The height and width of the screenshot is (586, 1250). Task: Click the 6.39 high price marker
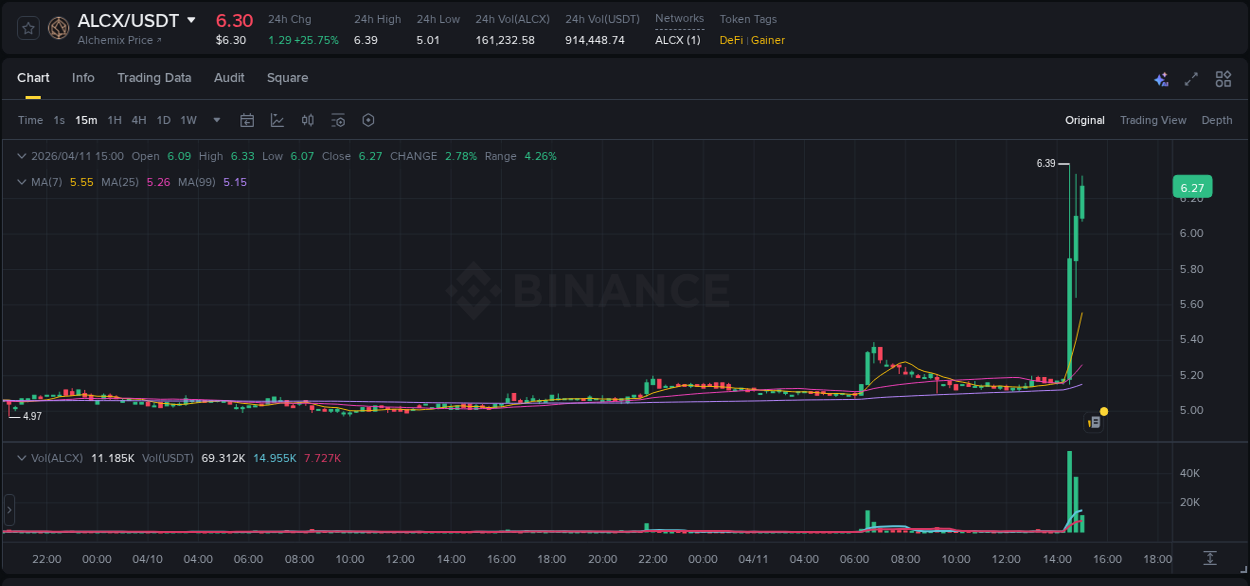click(1046, 163)
